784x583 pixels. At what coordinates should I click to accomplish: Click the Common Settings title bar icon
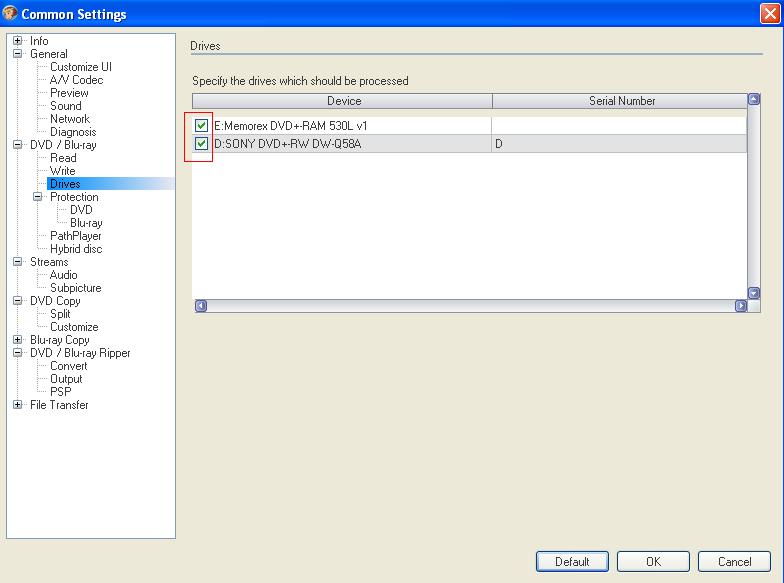click(x=10, y=13)
